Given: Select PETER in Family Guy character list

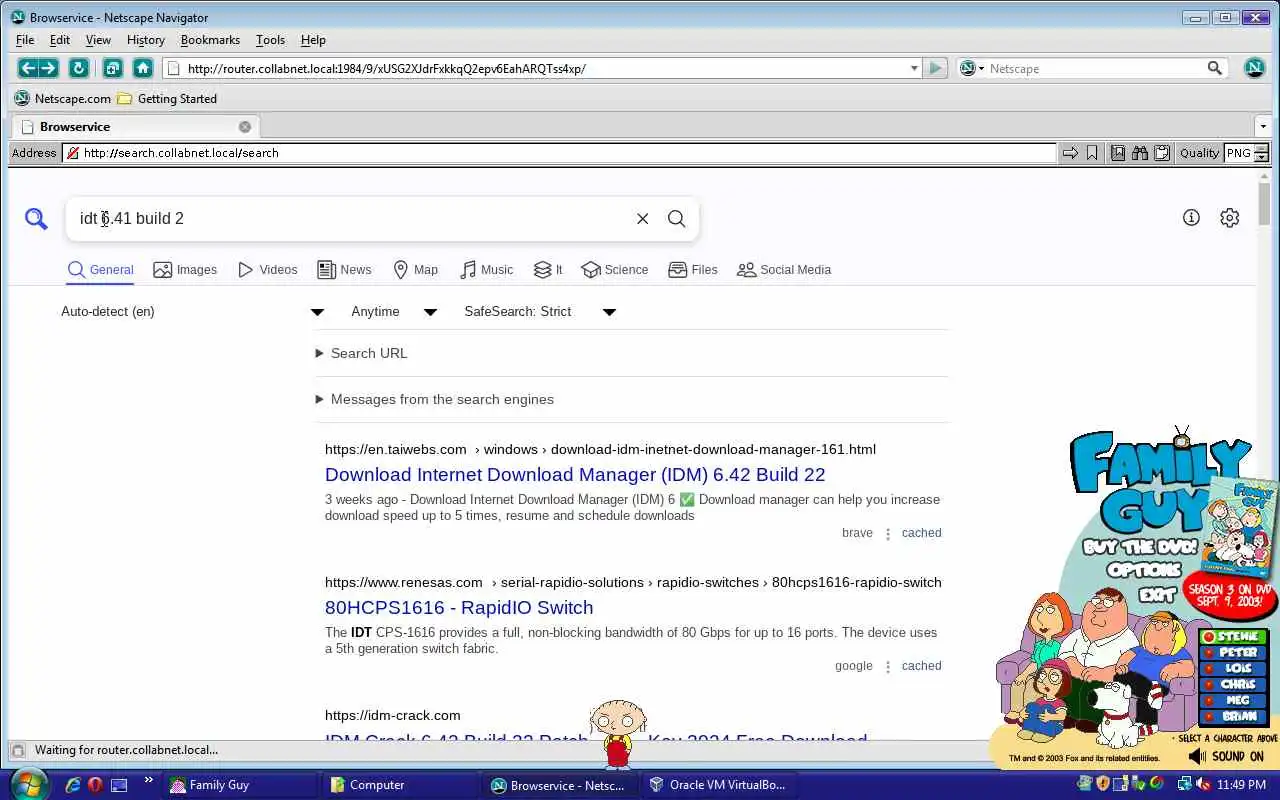Looking at the screenshot, I should point(1234,653).
